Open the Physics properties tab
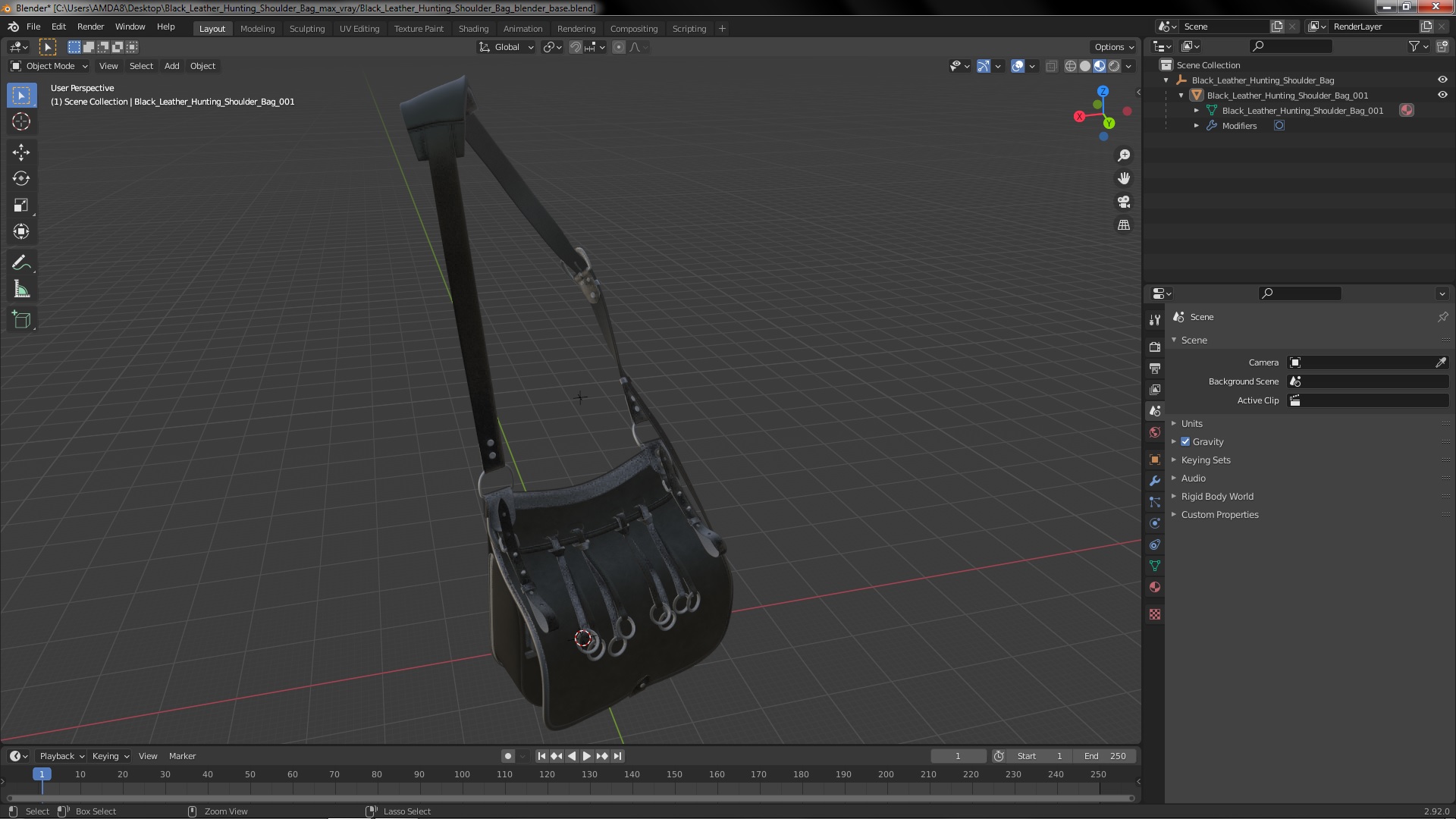This screenshot has width=1456, height=819. coord(1155,523)
